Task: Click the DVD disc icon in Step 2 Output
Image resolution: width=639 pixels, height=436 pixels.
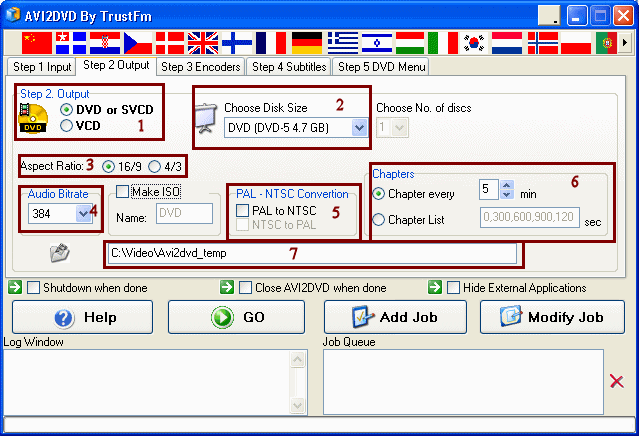Action: (x=33, y=118)
